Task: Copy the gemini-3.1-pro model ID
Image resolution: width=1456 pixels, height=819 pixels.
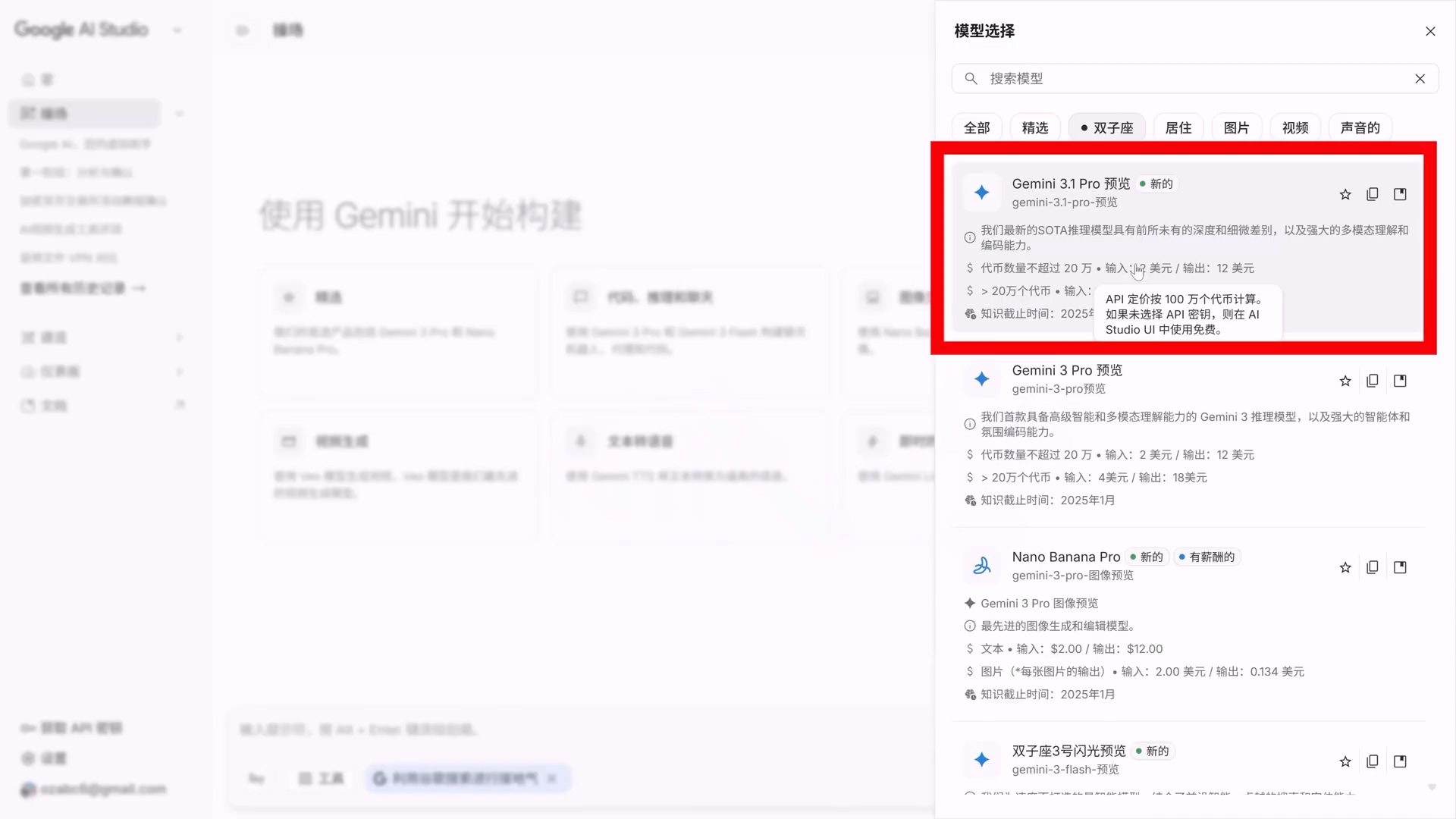Action: coord(1373,195)
